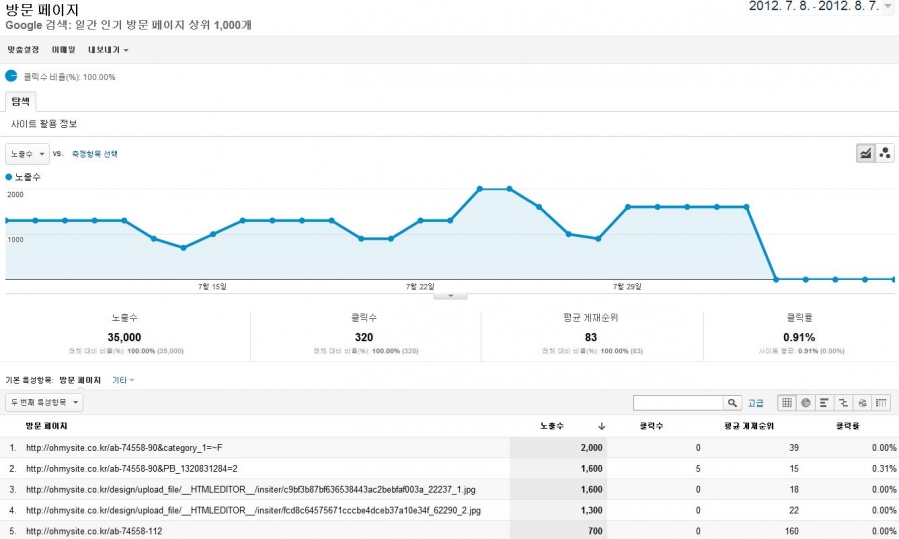Image resolution: width=899 pixels, height=539 pixels.
Task: Open the 두 번째 측정항목 dropdown
Action: (45, 403)
